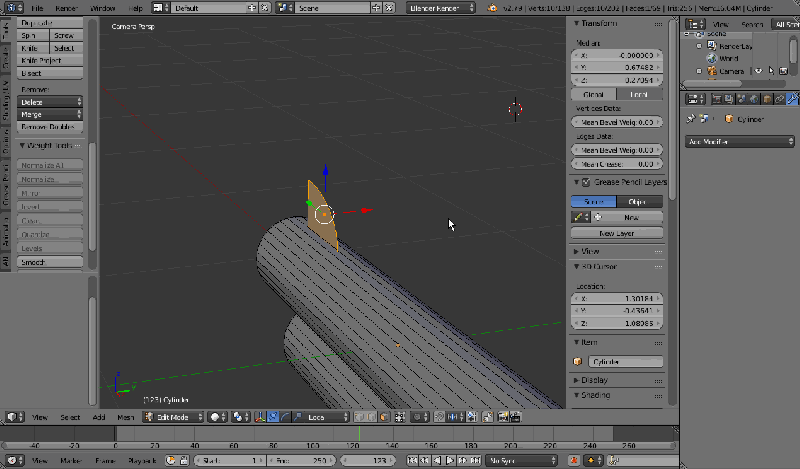Open the Render menu in top bar
The image size is (800, 469).
[66, 8]
